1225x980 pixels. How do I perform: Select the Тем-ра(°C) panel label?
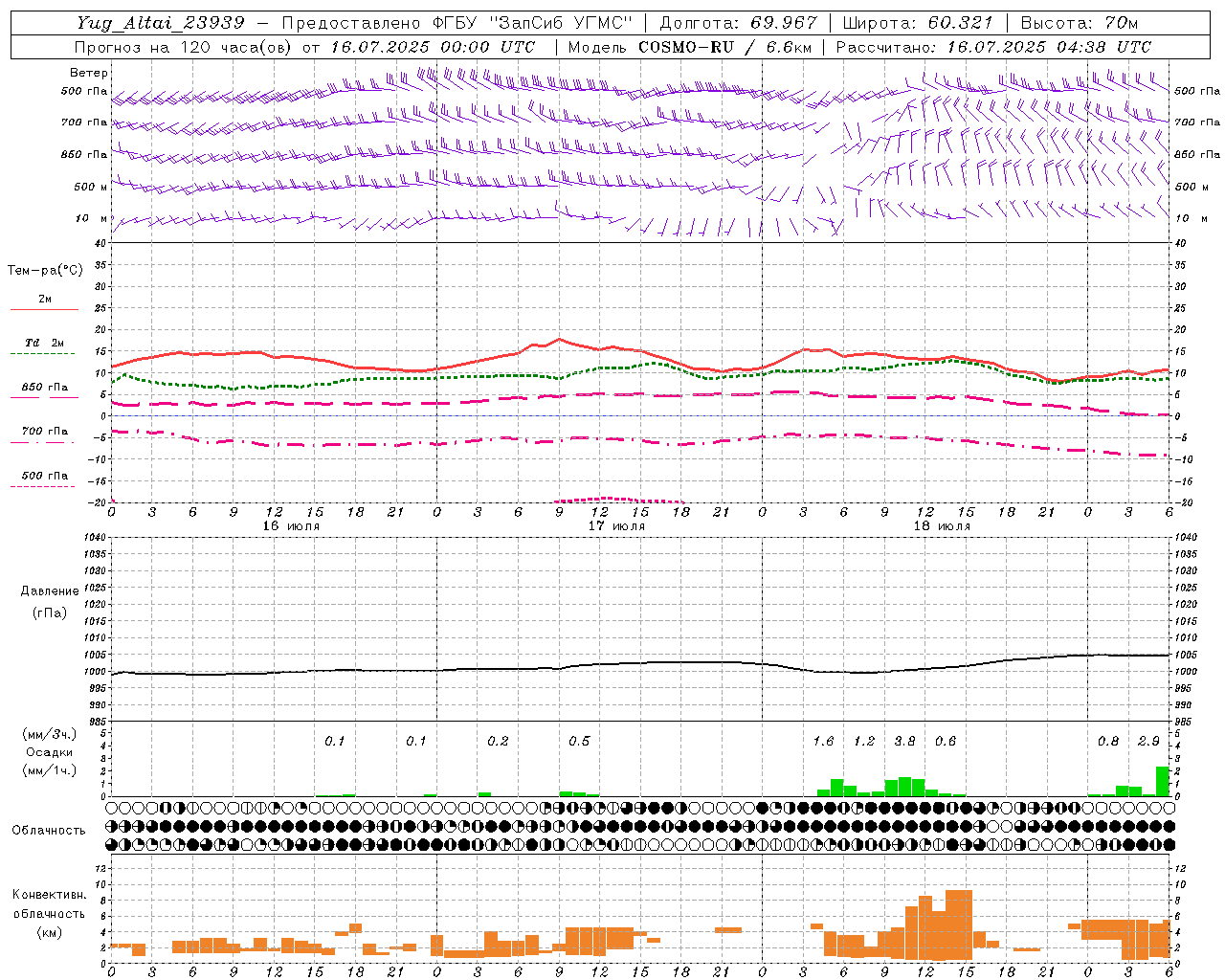[x=45, y=271]
